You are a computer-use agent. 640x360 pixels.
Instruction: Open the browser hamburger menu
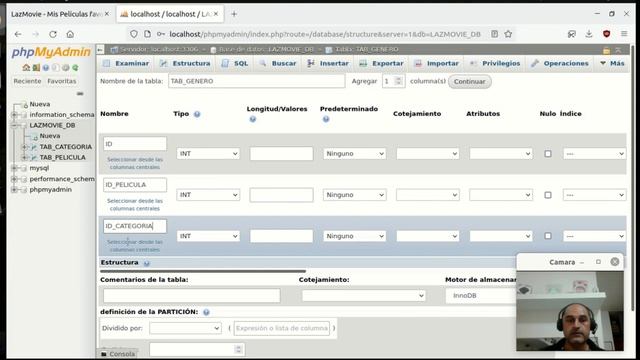click(624, 34)
